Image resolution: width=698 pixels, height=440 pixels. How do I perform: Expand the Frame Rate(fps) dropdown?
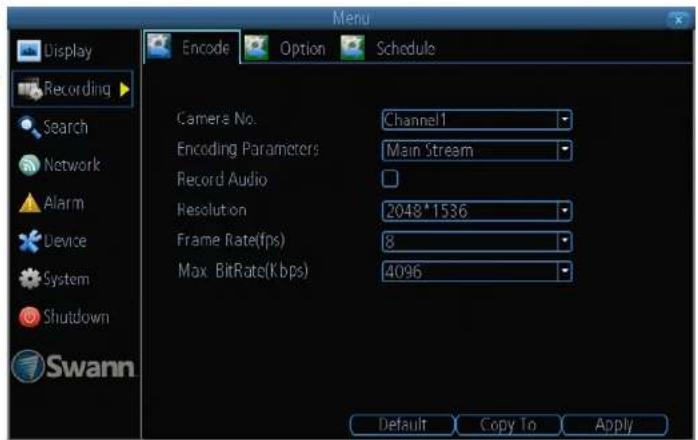coord(477,242)
